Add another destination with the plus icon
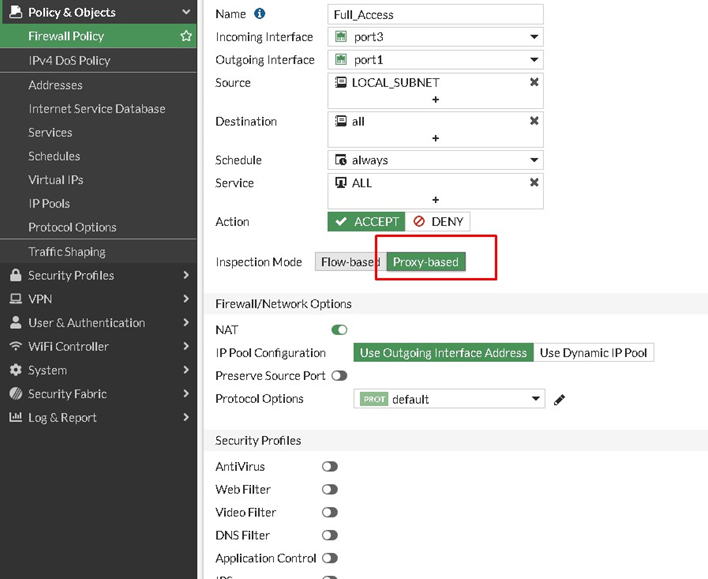The image size is (708, 579). pos(435,138)
